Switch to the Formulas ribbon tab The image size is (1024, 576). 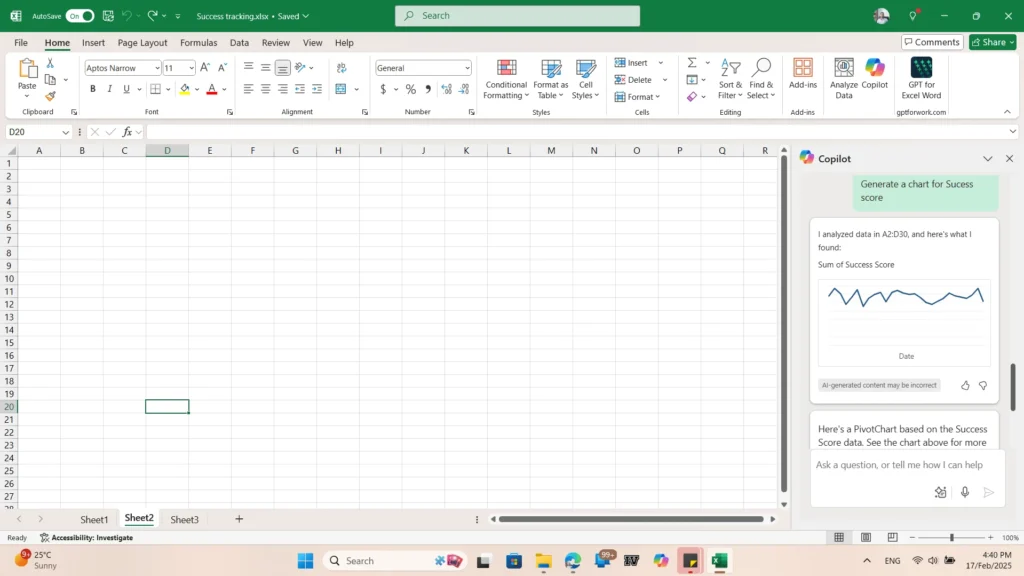[199, 42]
